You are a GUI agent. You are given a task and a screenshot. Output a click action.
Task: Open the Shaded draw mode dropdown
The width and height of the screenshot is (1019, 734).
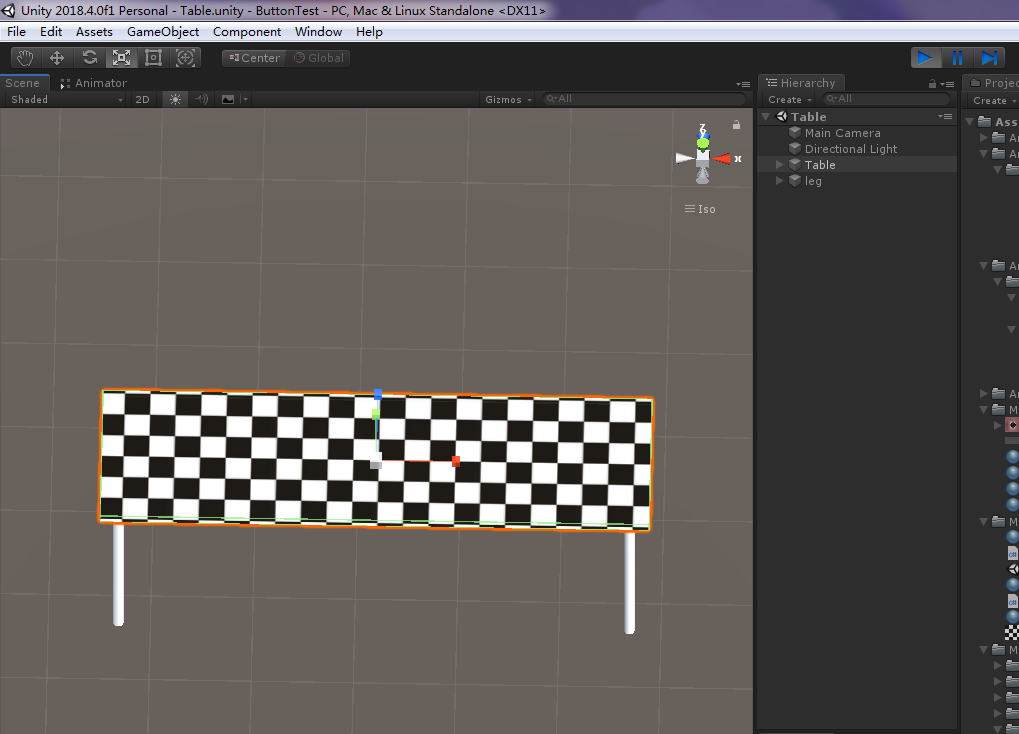click(x=66, y=99)
